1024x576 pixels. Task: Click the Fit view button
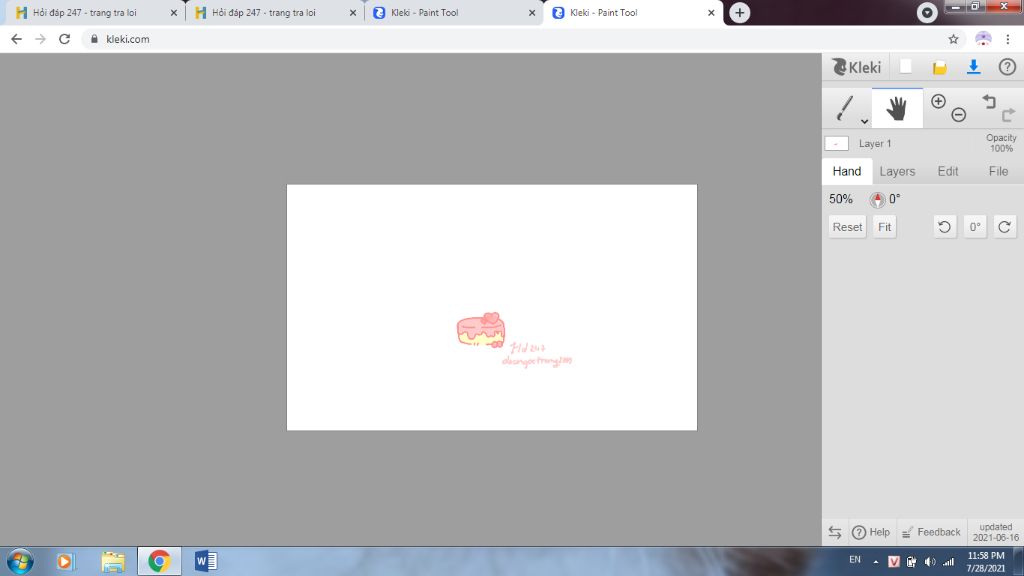(884, 227)
